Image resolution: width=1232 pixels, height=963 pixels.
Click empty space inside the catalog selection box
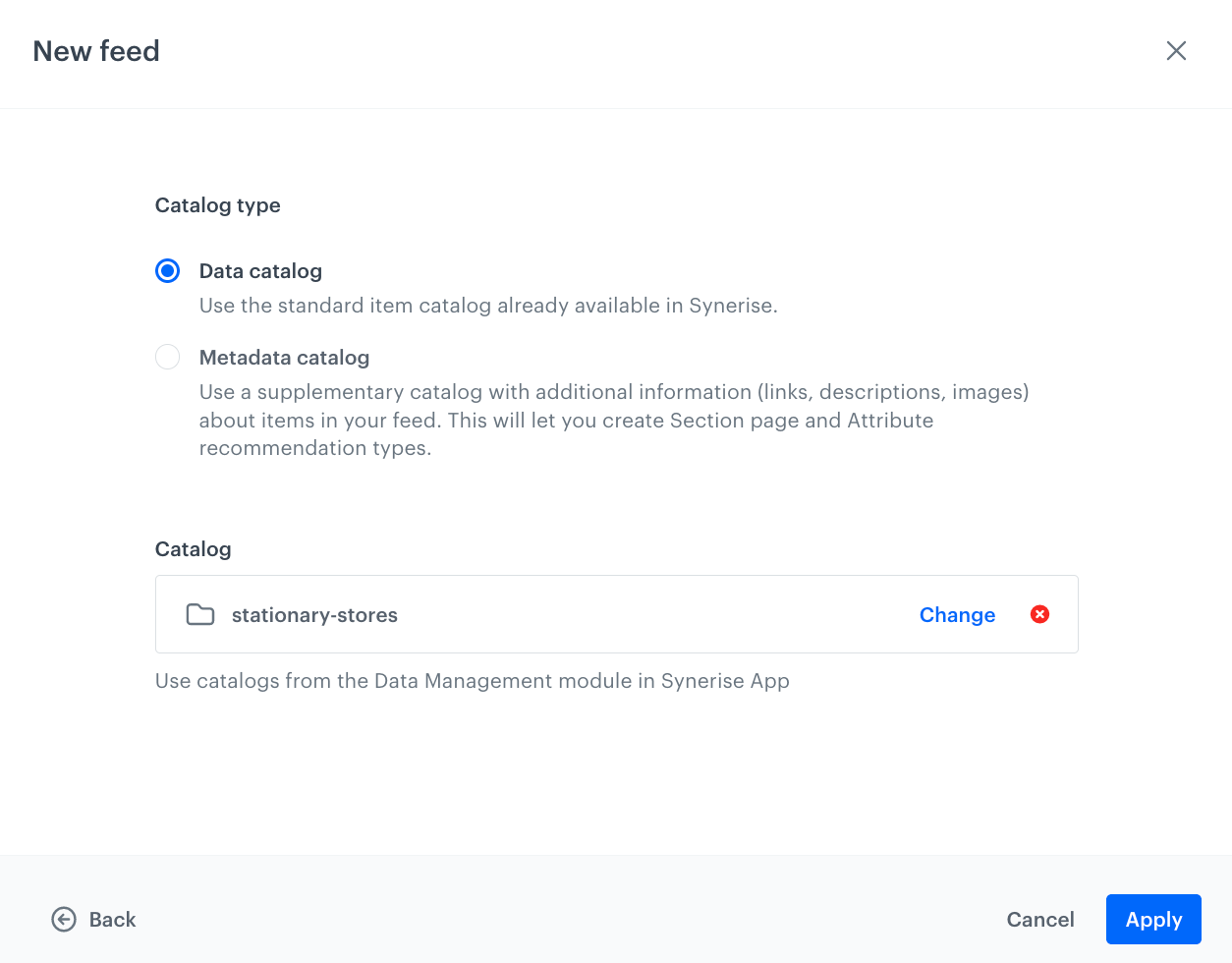tap(648, 615)
